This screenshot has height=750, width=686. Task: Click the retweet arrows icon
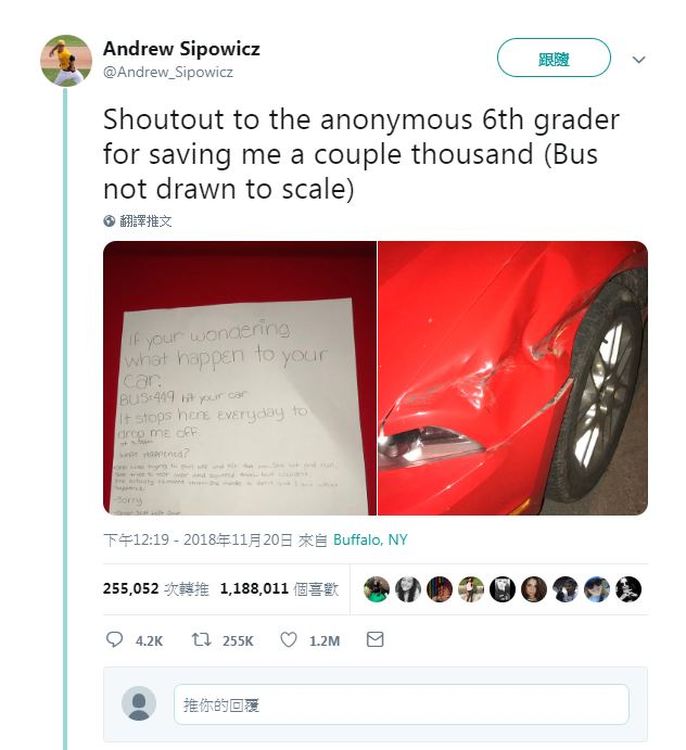coord(201,640)
